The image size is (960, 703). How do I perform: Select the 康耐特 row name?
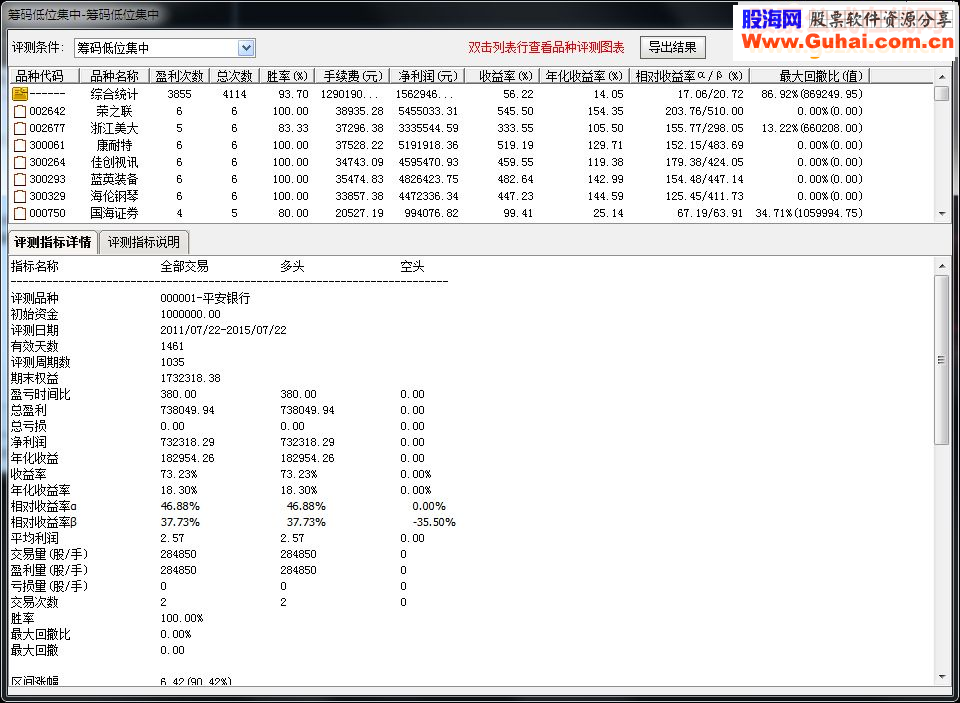114,146
